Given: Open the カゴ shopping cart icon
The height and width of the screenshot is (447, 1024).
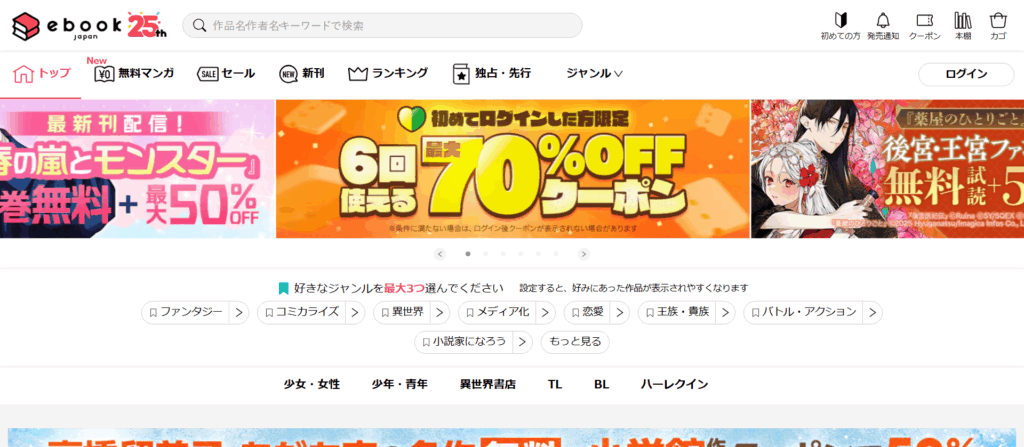Looking at the screenshot, I should click(998, 26).
